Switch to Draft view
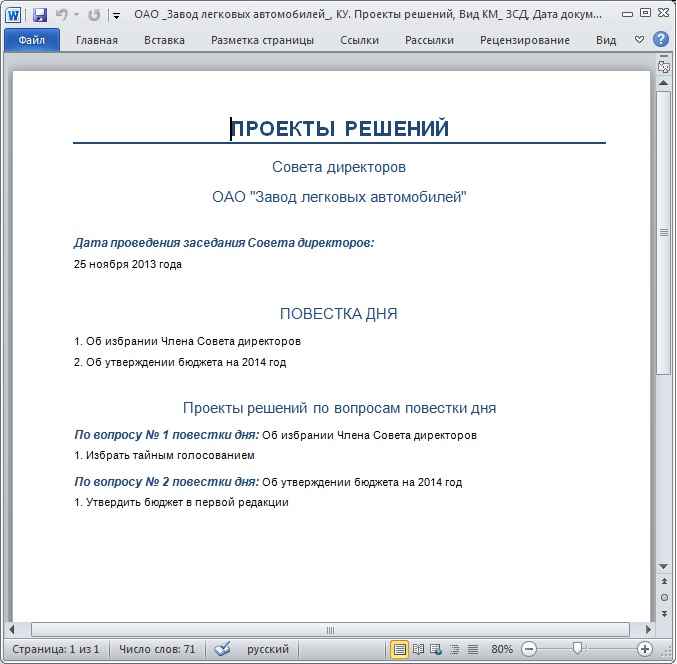 coord(473,649)
